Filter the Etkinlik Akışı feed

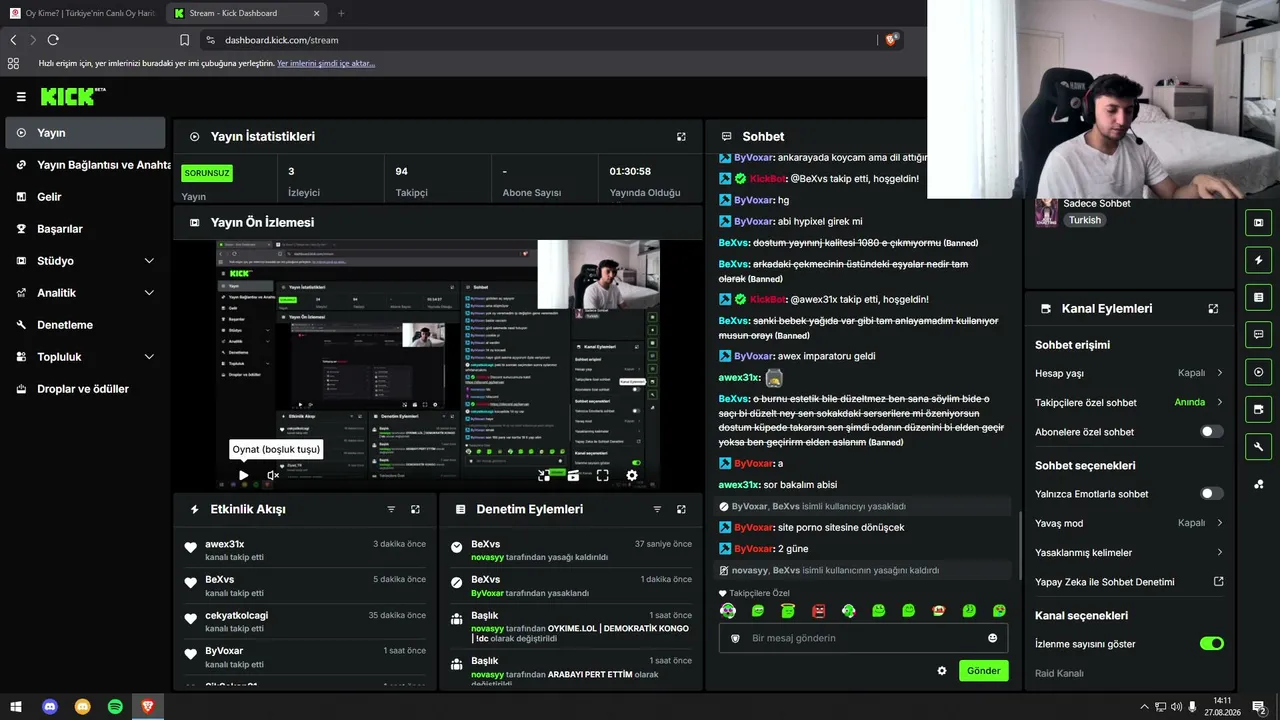click(391, 509)
